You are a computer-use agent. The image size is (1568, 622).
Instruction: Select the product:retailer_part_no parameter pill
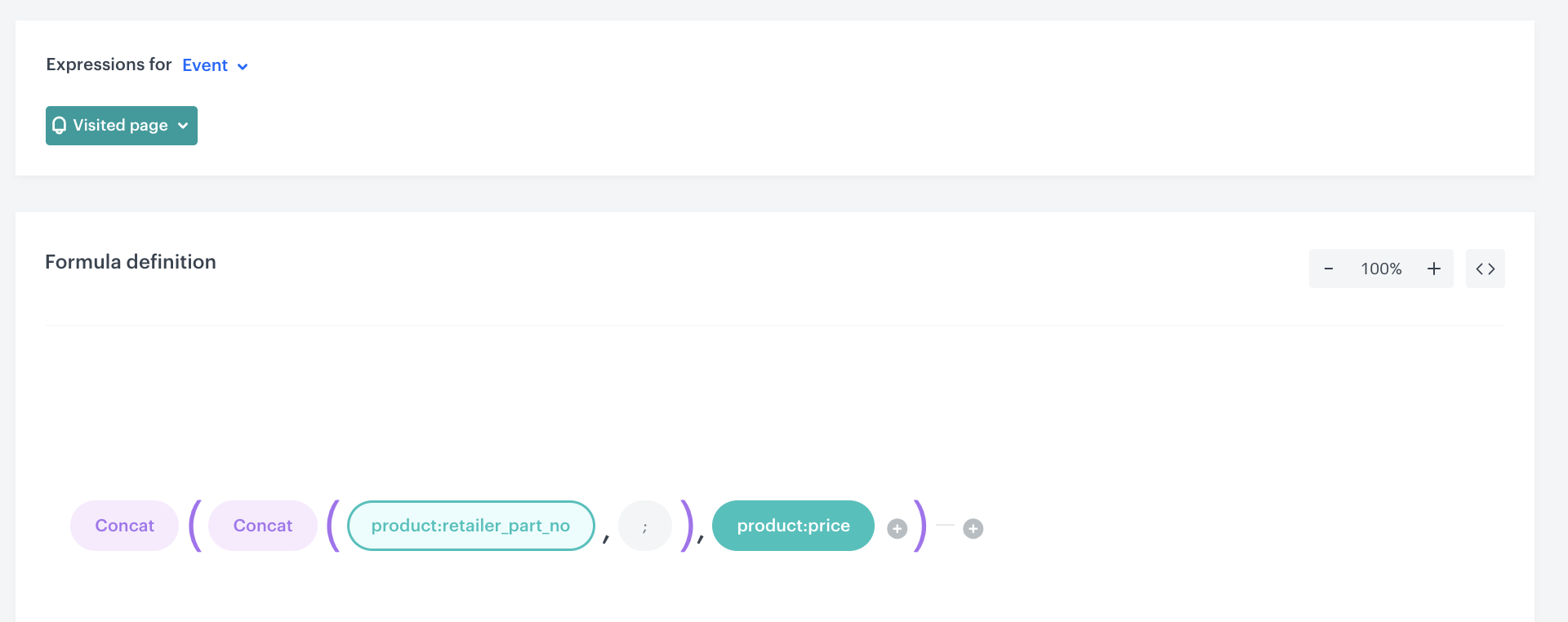point(470,526)
